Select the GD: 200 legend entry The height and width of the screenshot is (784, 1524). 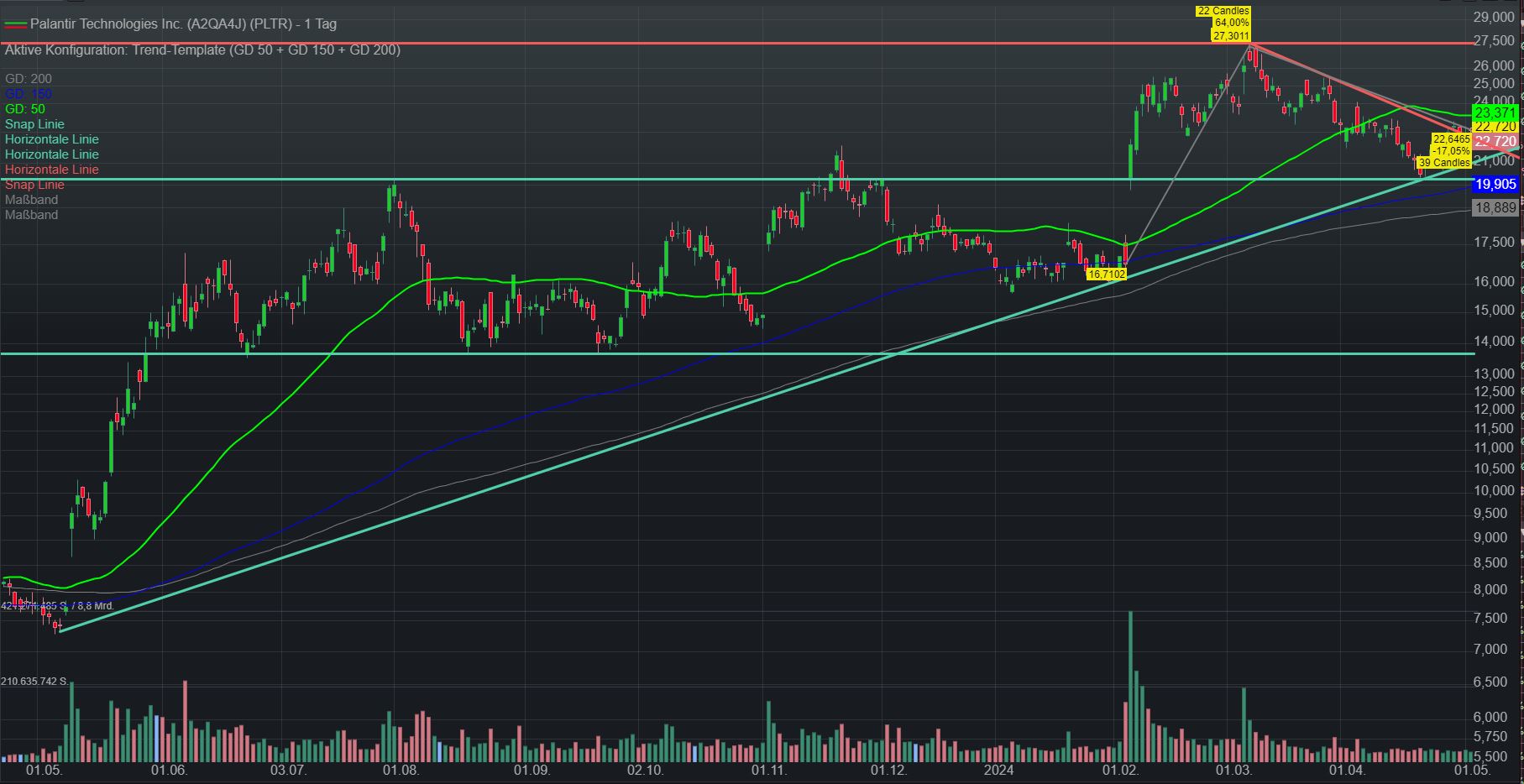click(x=29, y=79)
